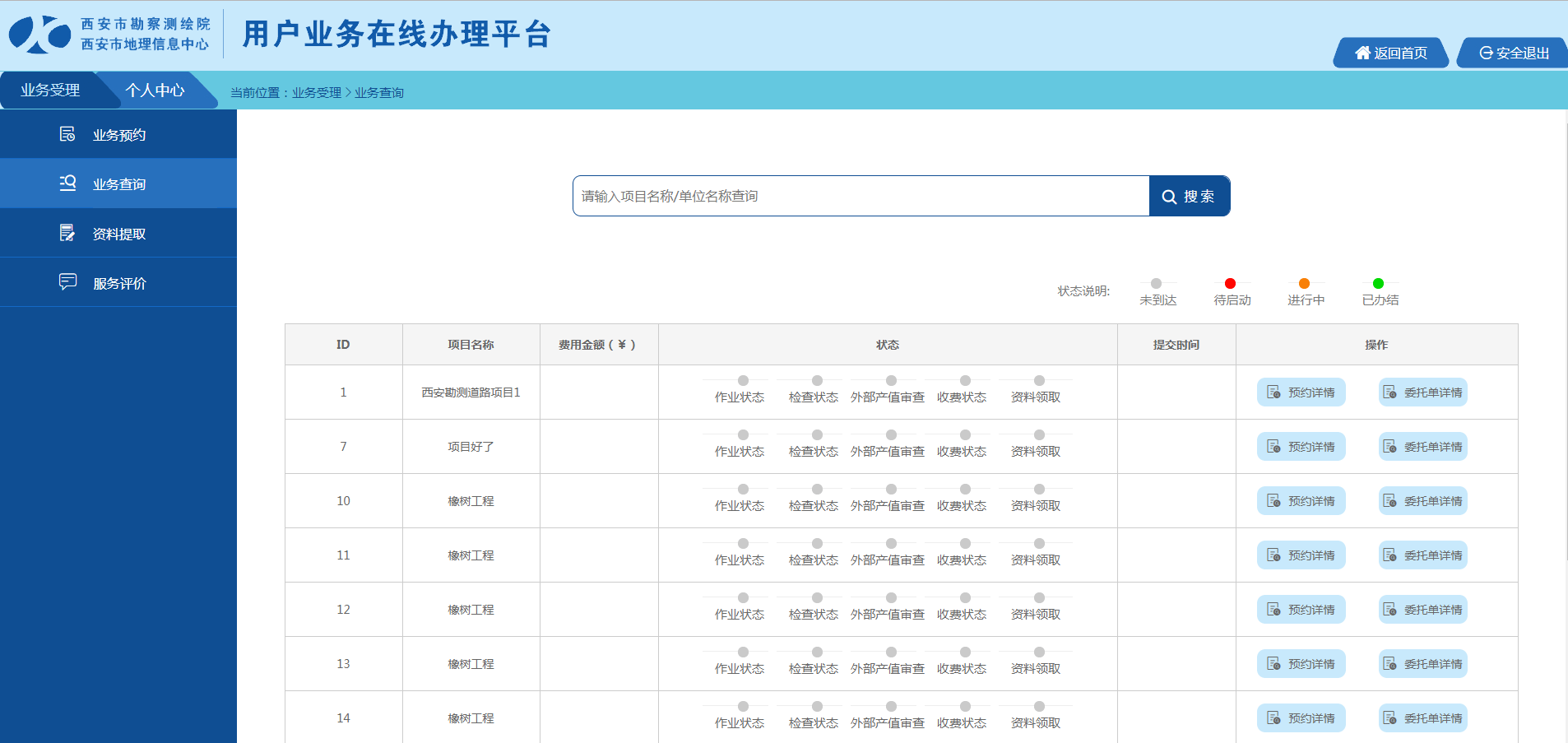Click the 返回首页 button
This screenshot has width=1568, height=743.
point(1391,53)
